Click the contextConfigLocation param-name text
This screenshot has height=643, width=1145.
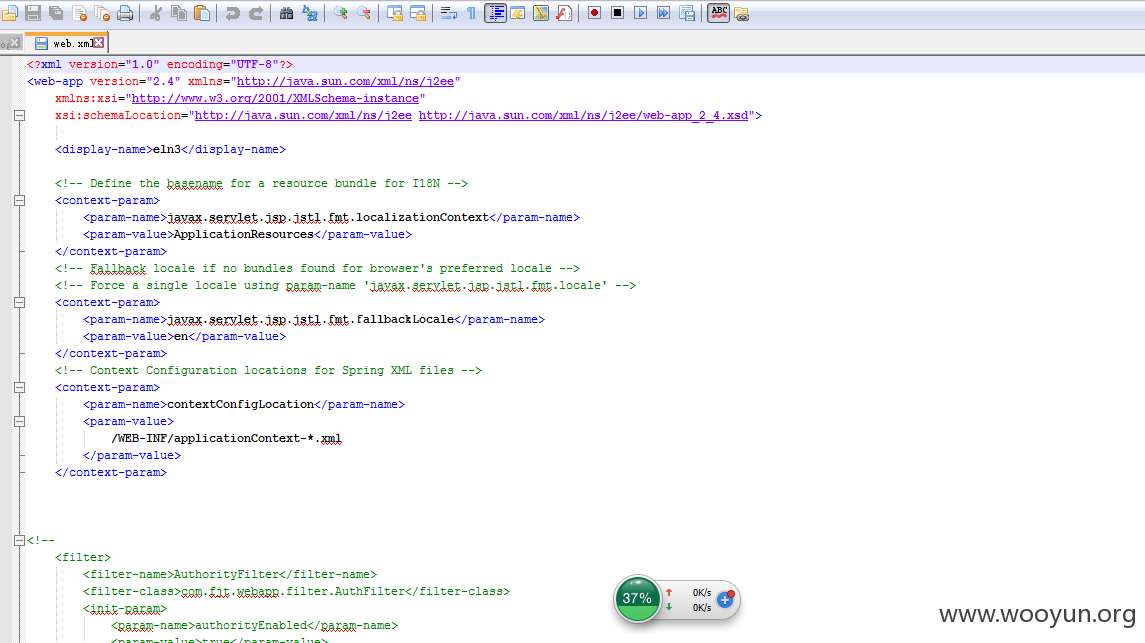coord(240,404)
